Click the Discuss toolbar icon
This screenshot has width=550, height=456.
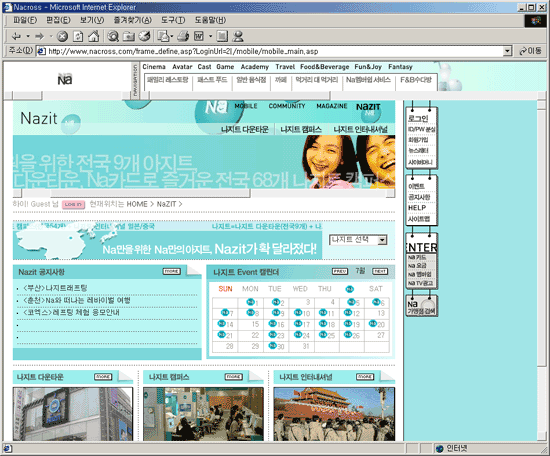[222, 36]
